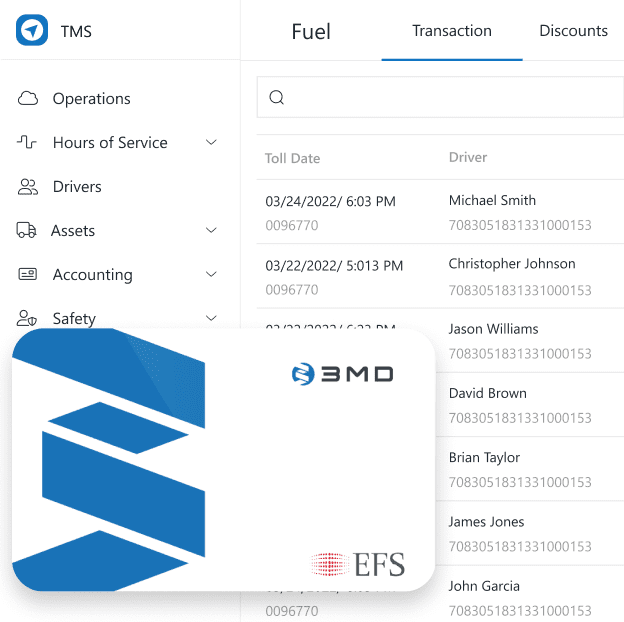Click card number under Brian Taylor

pyautogui.click(x=520, y=482)
